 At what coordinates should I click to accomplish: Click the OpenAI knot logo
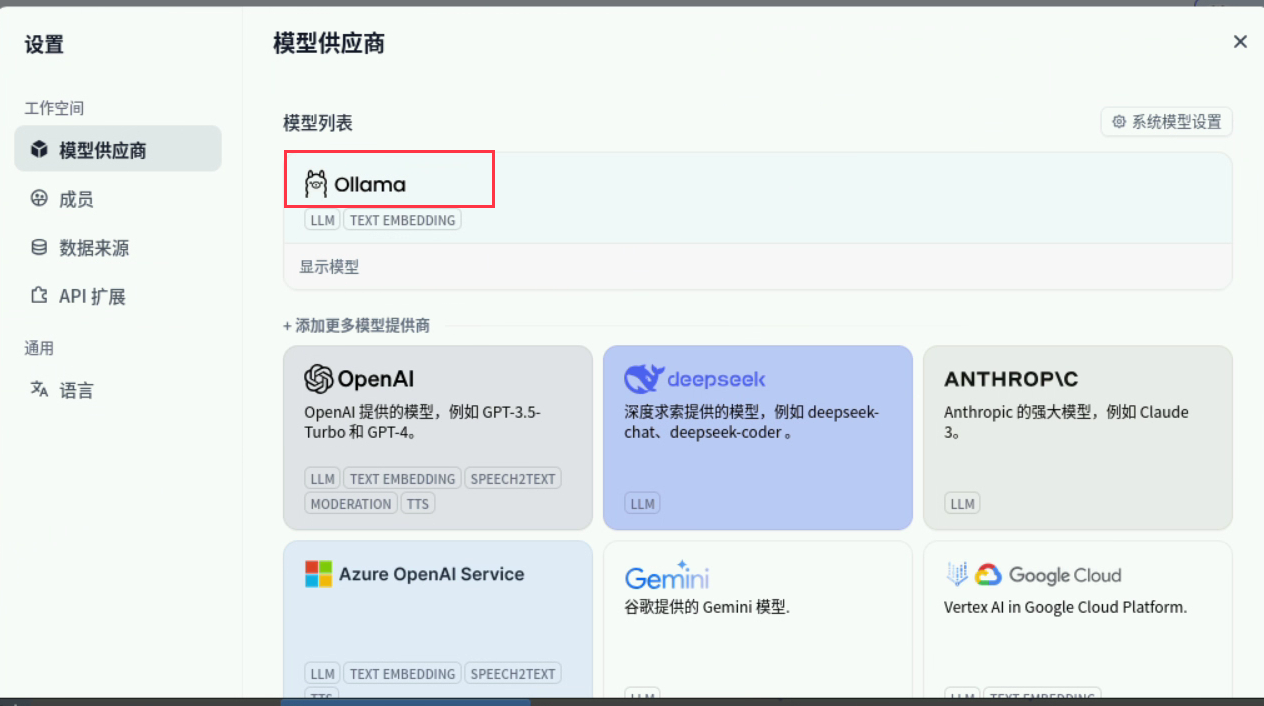point(318,379)
